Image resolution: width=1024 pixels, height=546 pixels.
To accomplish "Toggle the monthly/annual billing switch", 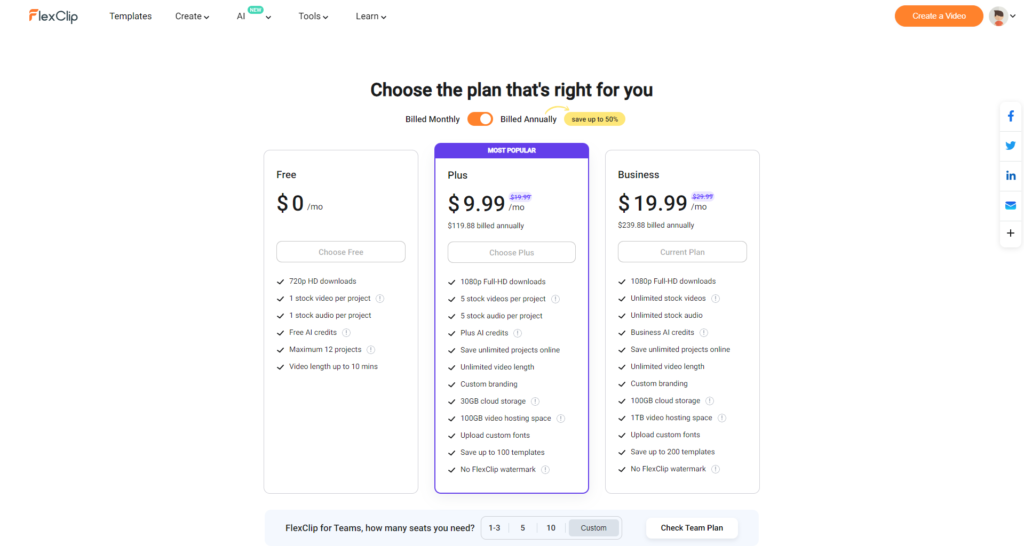I will [480, 119].
